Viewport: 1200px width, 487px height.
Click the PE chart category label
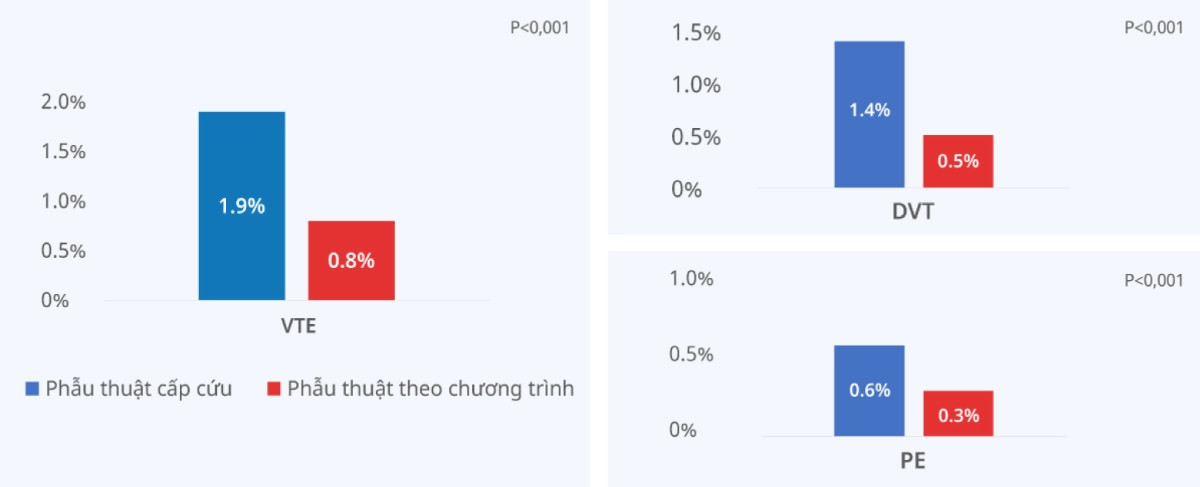pyautogui.click(x=914, y=460)
